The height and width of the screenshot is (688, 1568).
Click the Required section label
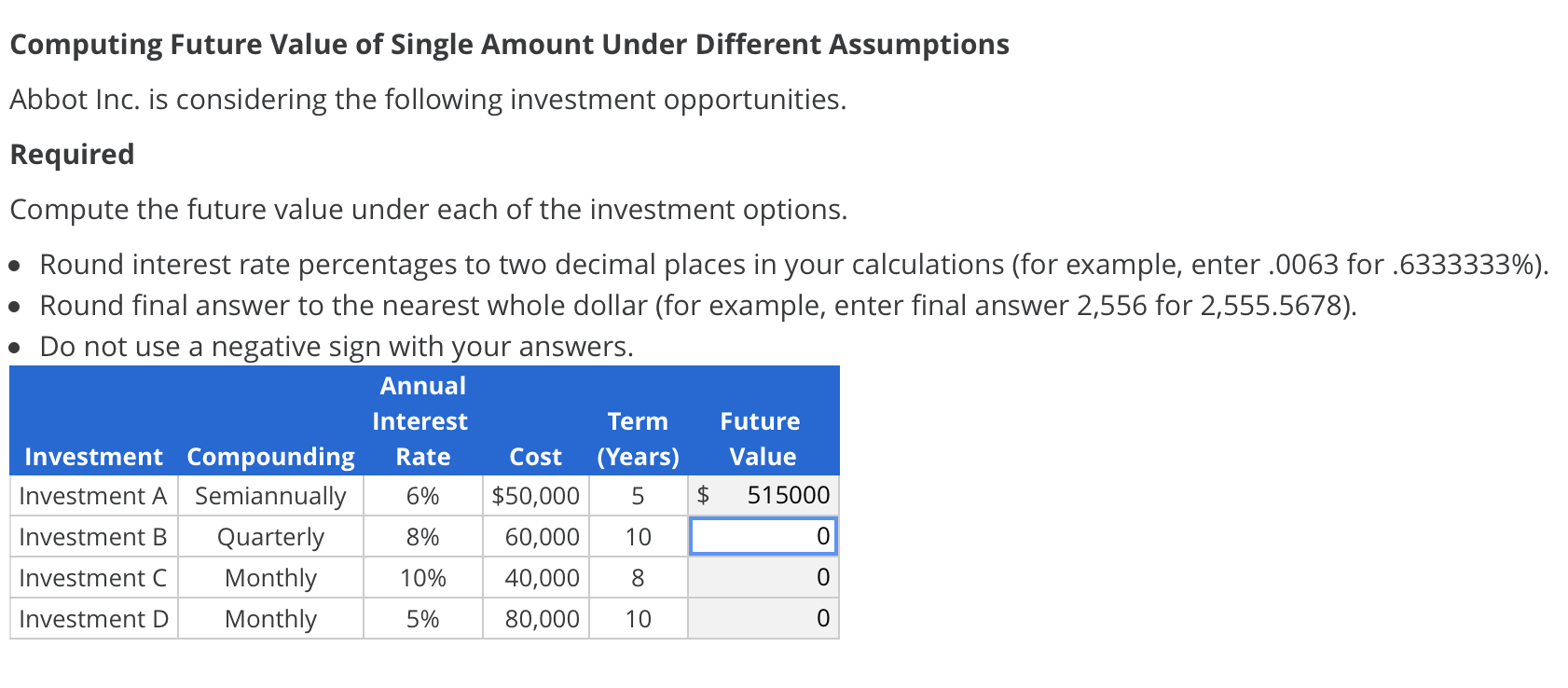coord(71,154)
